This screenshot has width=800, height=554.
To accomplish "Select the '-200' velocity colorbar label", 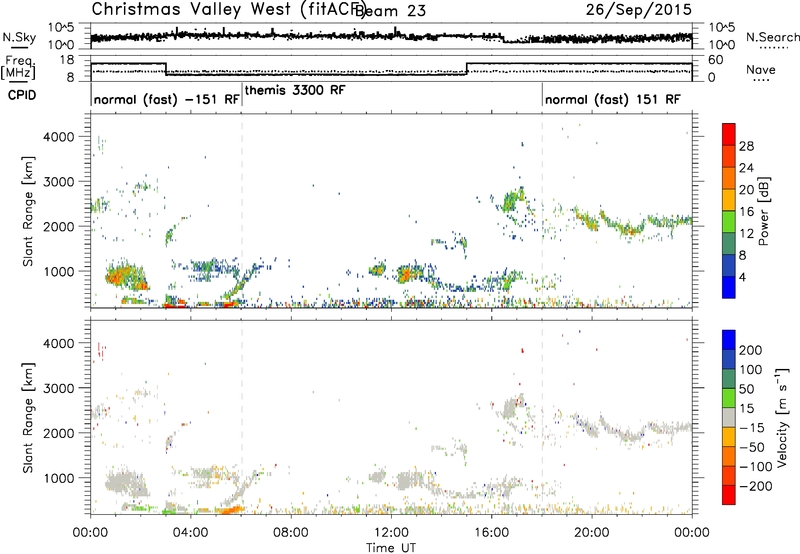I will click(756, 486).
